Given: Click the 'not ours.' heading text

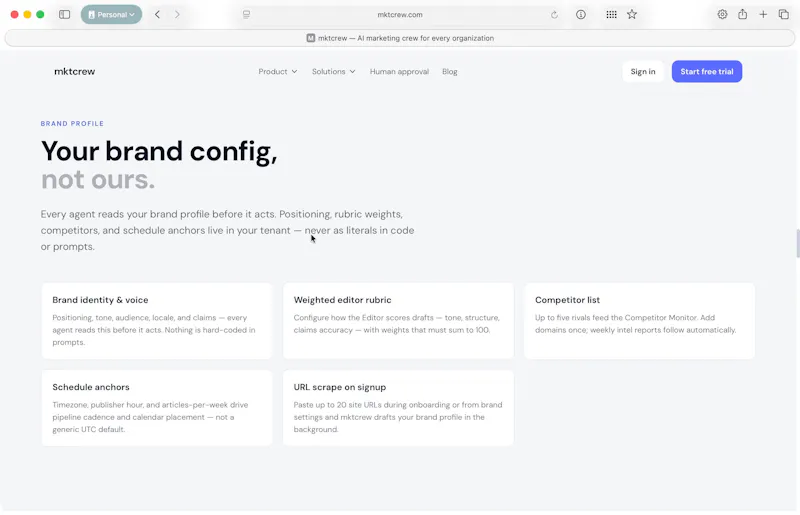Looking at the screenshot, I should (98, 180).
